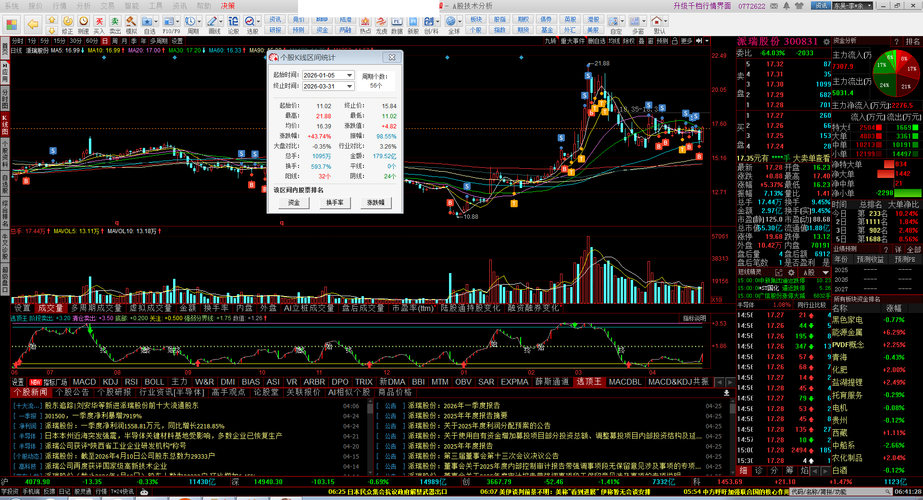Open the 工具 menu
Viewport: 923px width, 500px height.
tap(155, 6)
